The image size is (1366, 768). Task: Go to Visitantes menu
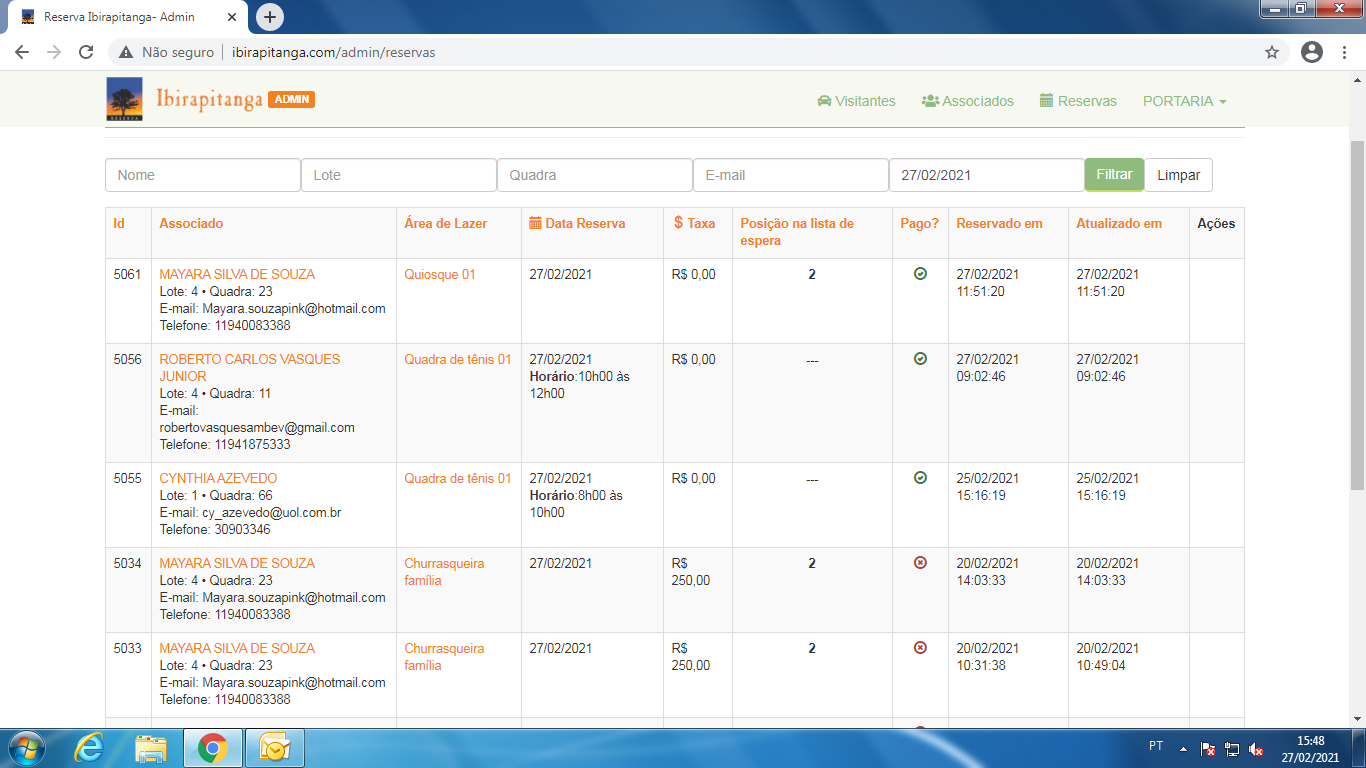pos(856,101)
